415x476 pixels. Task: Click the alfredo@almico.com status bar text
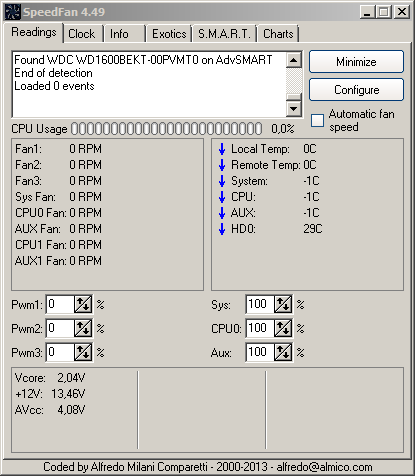(324, 467)
